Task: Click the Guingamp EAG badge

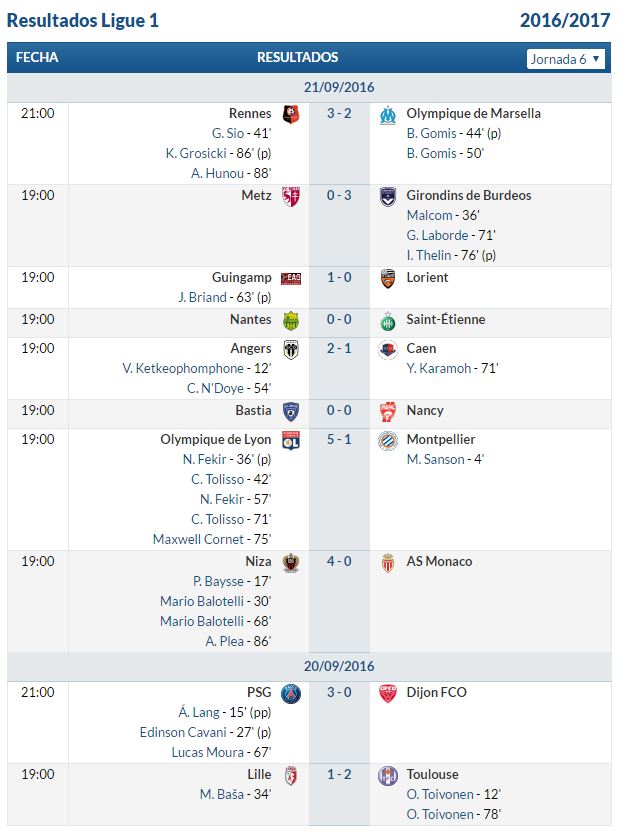Action: (x=291, y=278)
